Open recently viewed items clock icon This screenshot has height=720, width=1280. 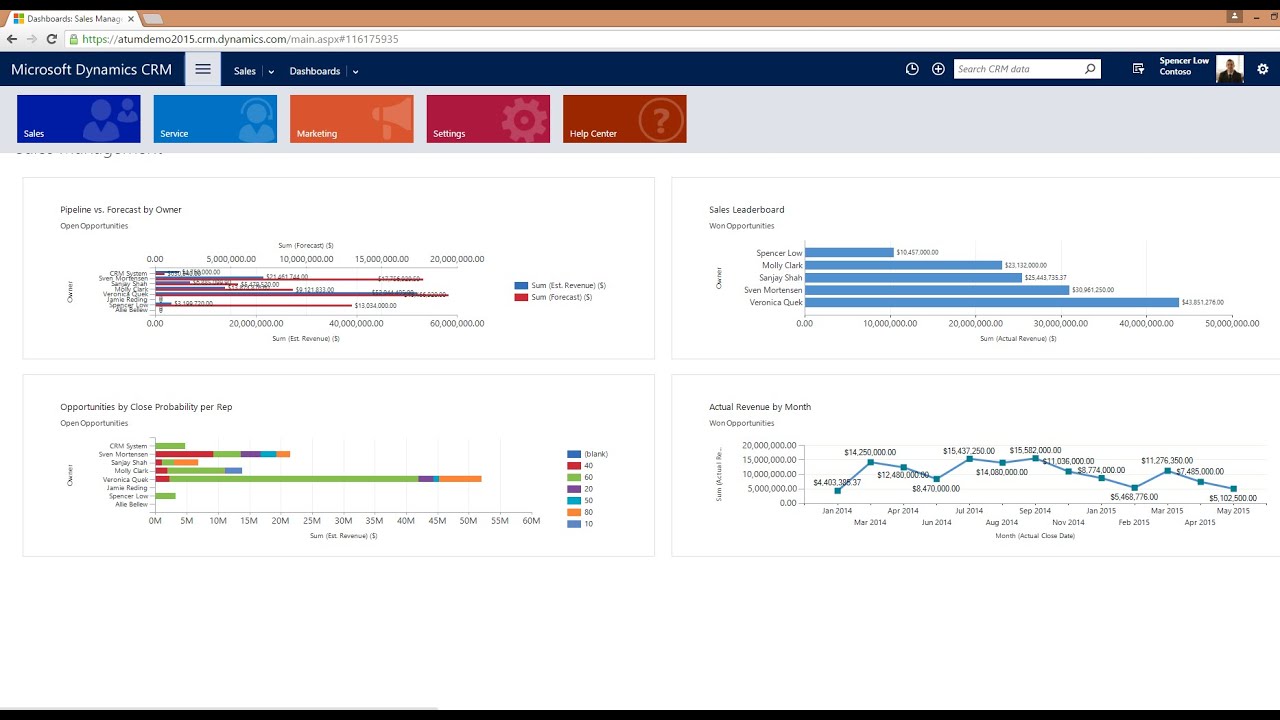(912, 69)
